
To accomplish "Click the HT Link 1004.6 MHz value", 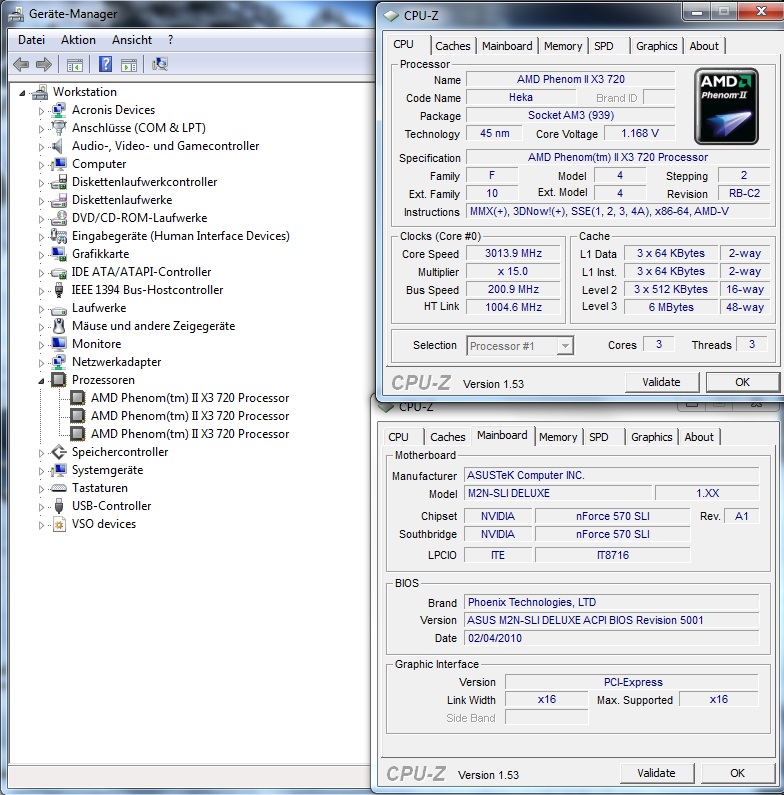I will click(513, 307).
